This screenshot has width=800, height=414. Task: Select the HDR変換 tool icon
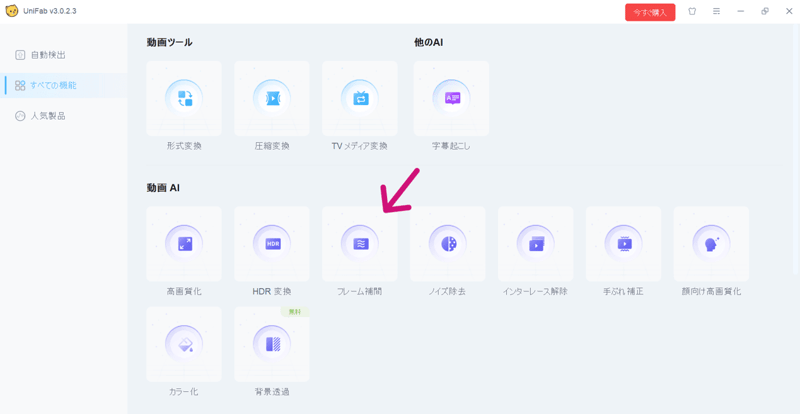point(272,244)
